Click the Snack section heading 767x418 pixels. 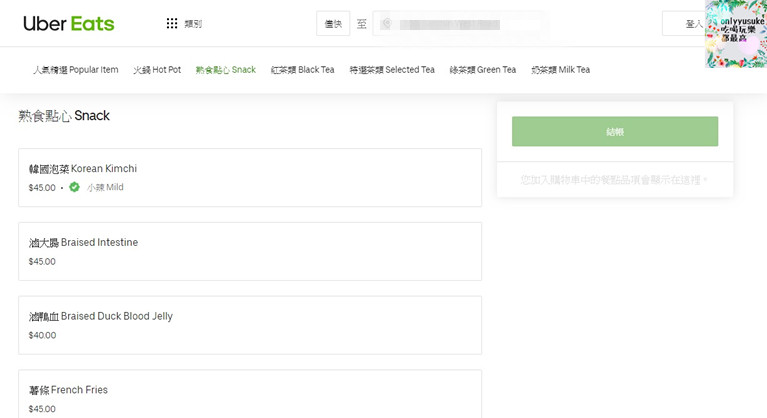(64, 116)
